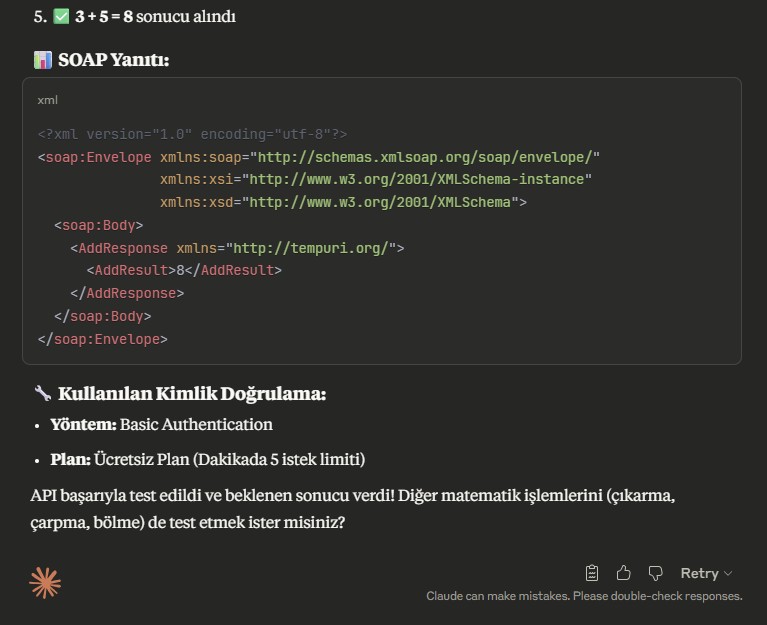Click the 'Claude can make mistakes' disclaimer text
Screen dimensions: 767x625
click(x=584, y=596)
